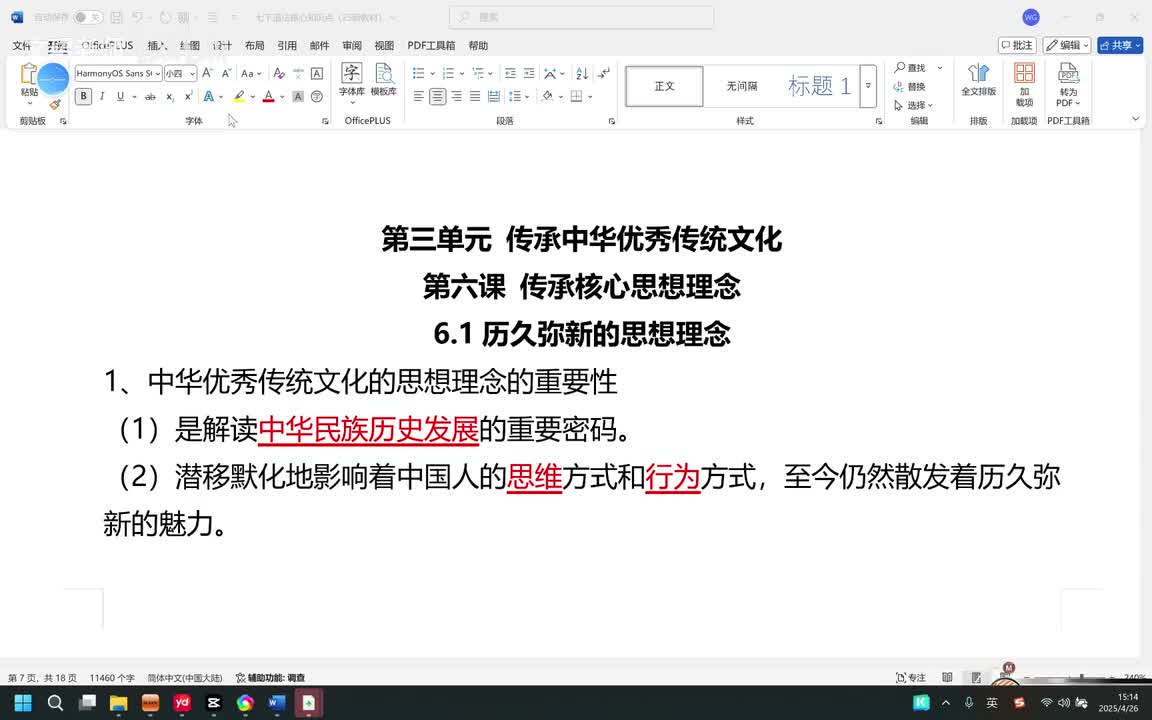Click the Justify alignment icon
Screen dimensions: 1152x720
tap(475, 96)
